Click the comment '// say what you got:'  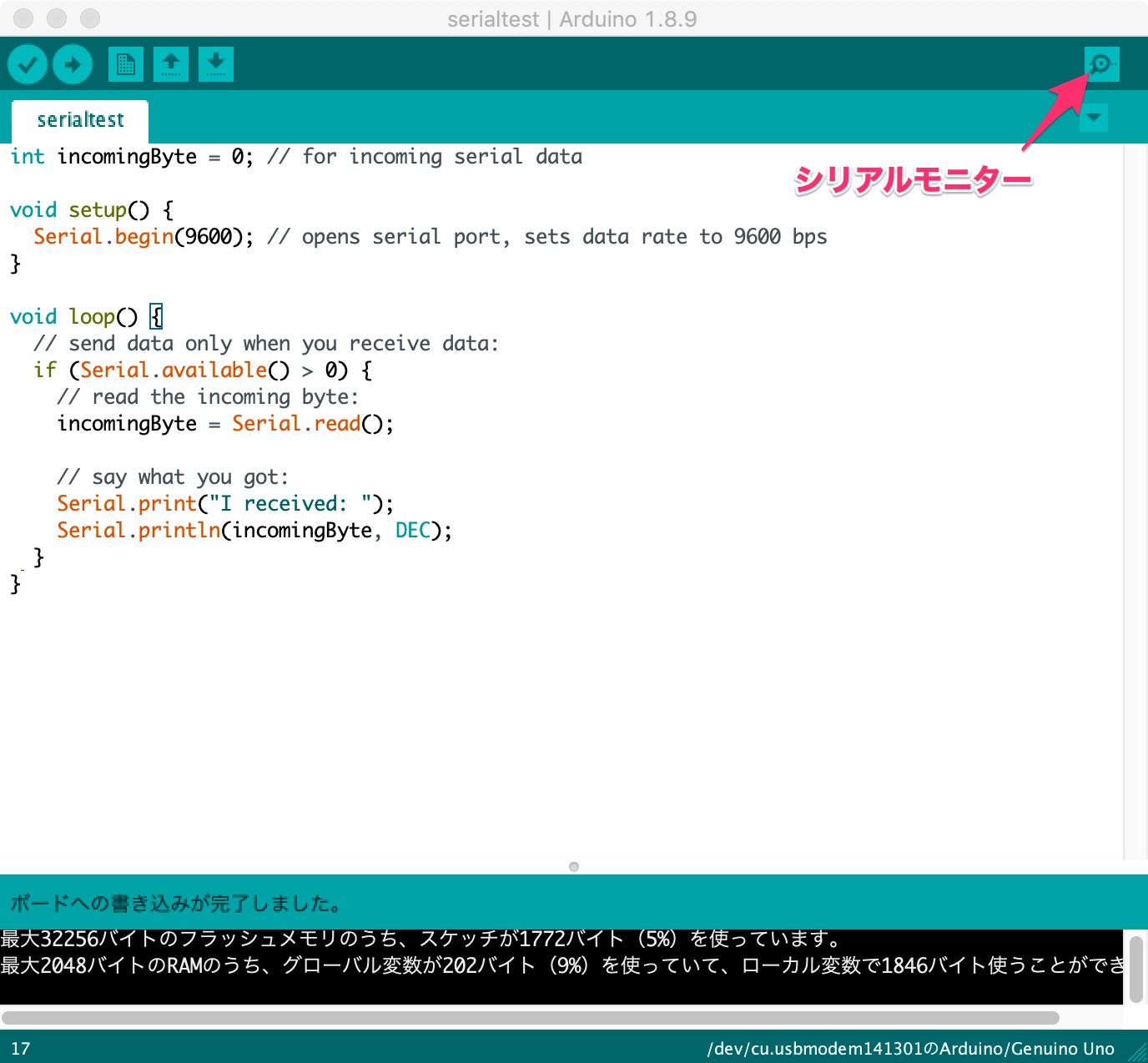coord(173,477)
